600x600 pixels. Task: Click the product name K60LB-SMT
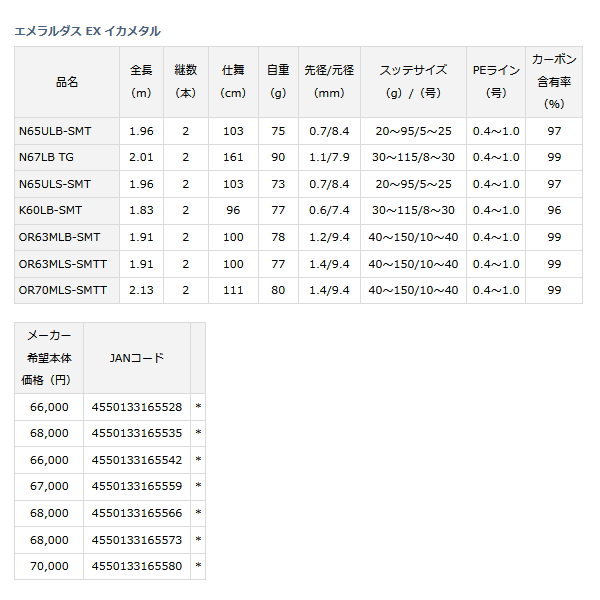point(51,210)
